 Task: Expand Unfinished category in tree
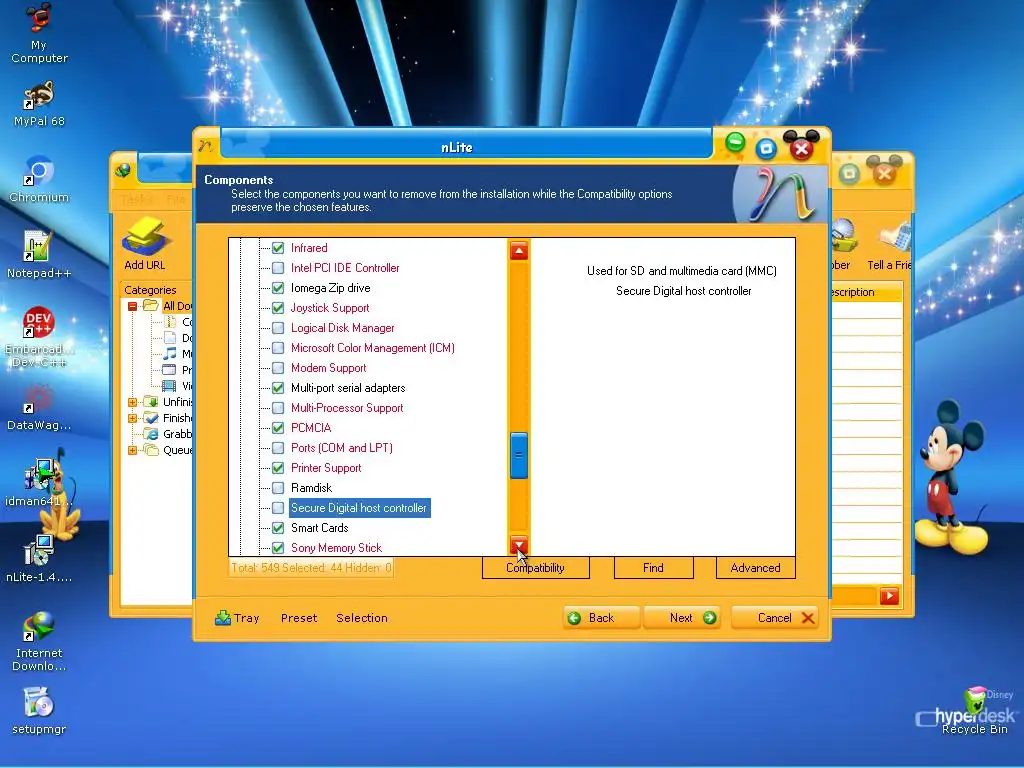pyautogui.click(x=133, y=402)
